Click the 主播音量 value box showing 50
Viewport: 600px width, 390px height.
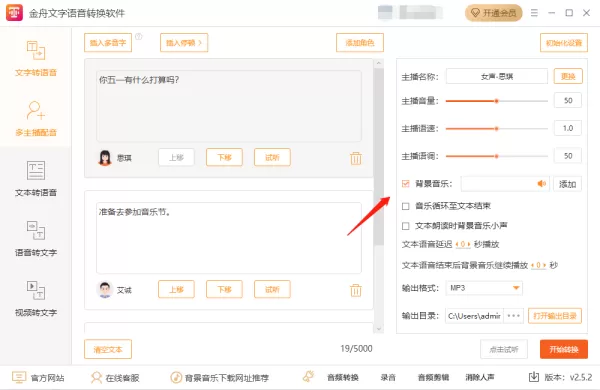tap(568, 101)
